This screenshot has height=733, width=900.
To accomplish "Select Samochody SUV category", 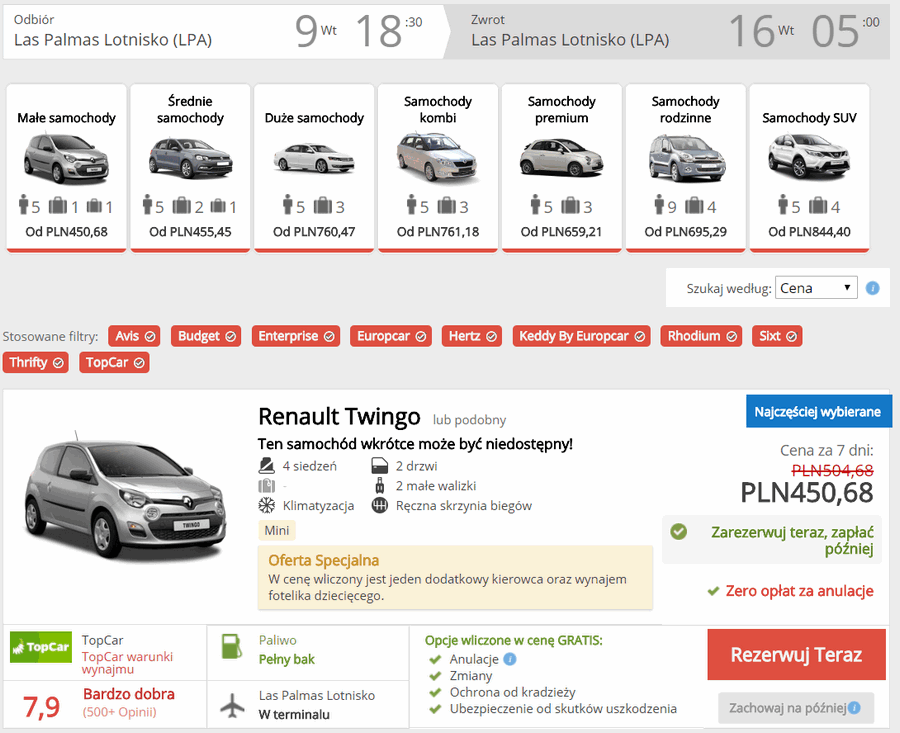I will click(809, 168).
